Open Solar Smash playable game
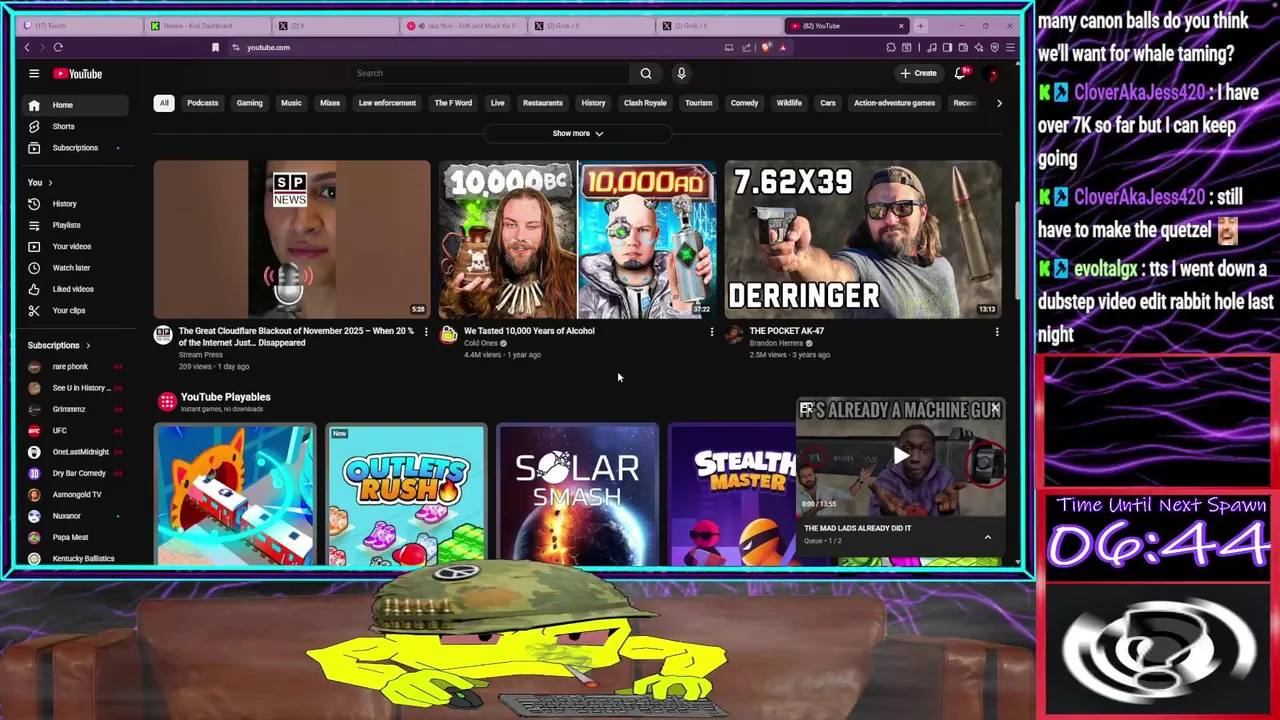The height and width of the screenshot is (720, 1280). click(x=578, y=495)
